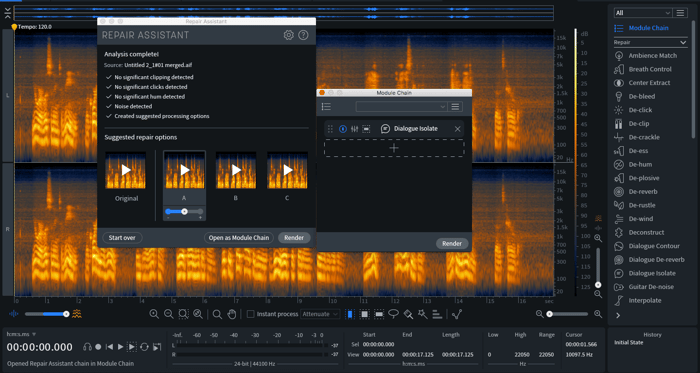The image size is (700, 373).
Task: Select the Grab and drag hand tool
Action: coord(232,314)
